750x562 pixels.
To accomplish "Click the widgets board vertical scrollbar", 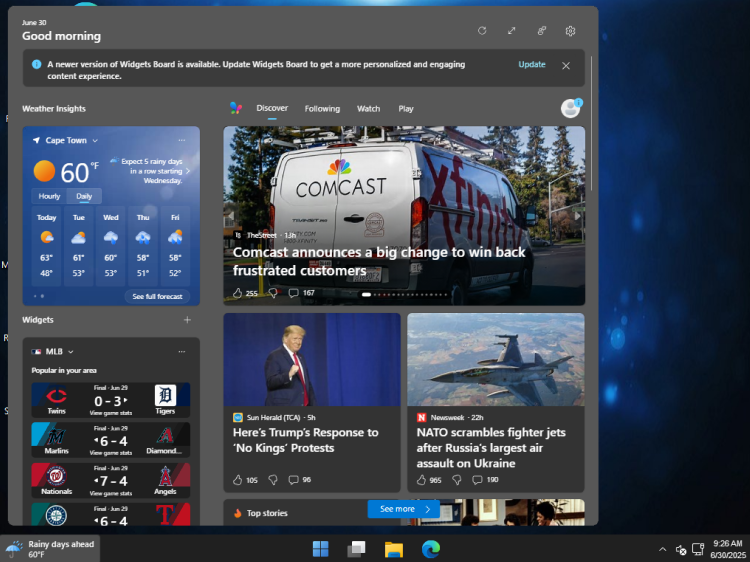I will coord(592,123).
